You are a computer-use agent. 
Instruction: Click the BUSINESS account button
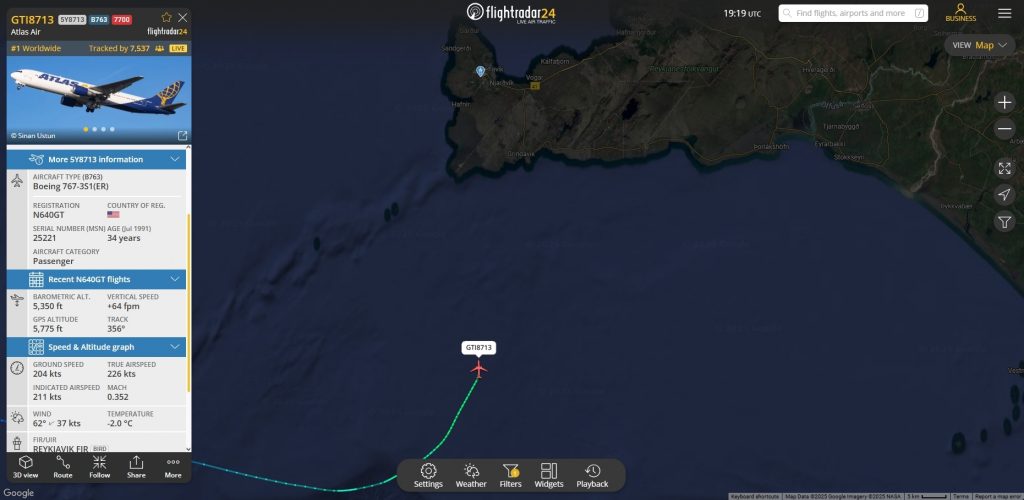click(x=961, y=12)
